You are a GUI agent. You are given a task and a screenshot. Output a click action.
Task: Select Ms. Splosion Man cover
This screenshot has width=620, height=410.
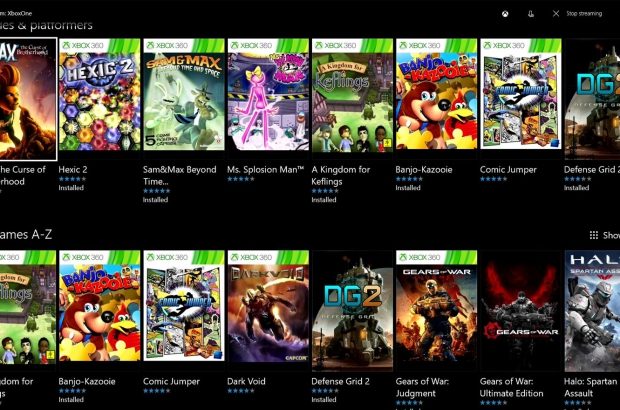pos(267,99)
